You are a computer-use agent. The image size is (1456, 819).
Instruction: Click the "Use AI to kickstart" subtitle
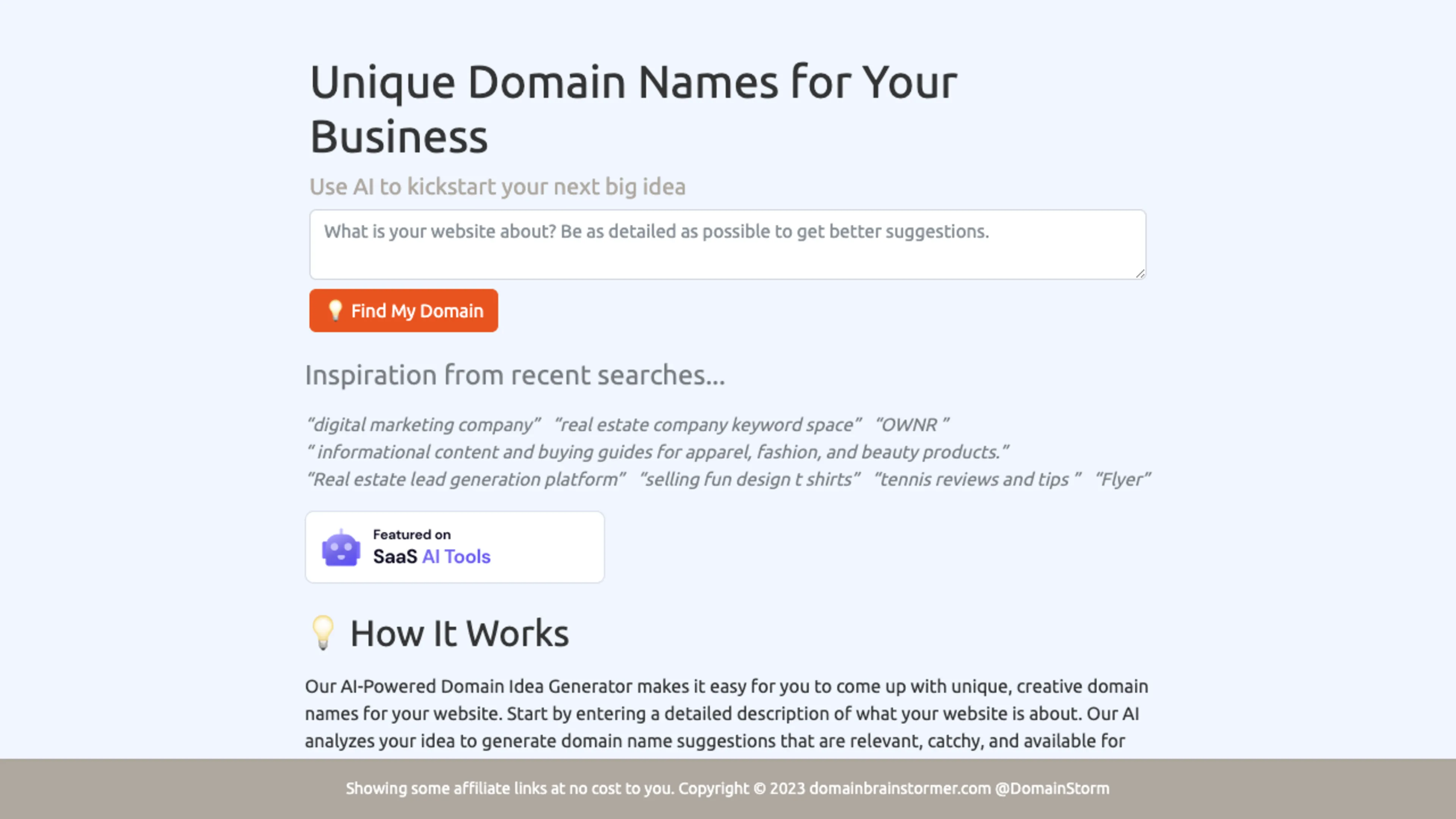click(497, 187)
